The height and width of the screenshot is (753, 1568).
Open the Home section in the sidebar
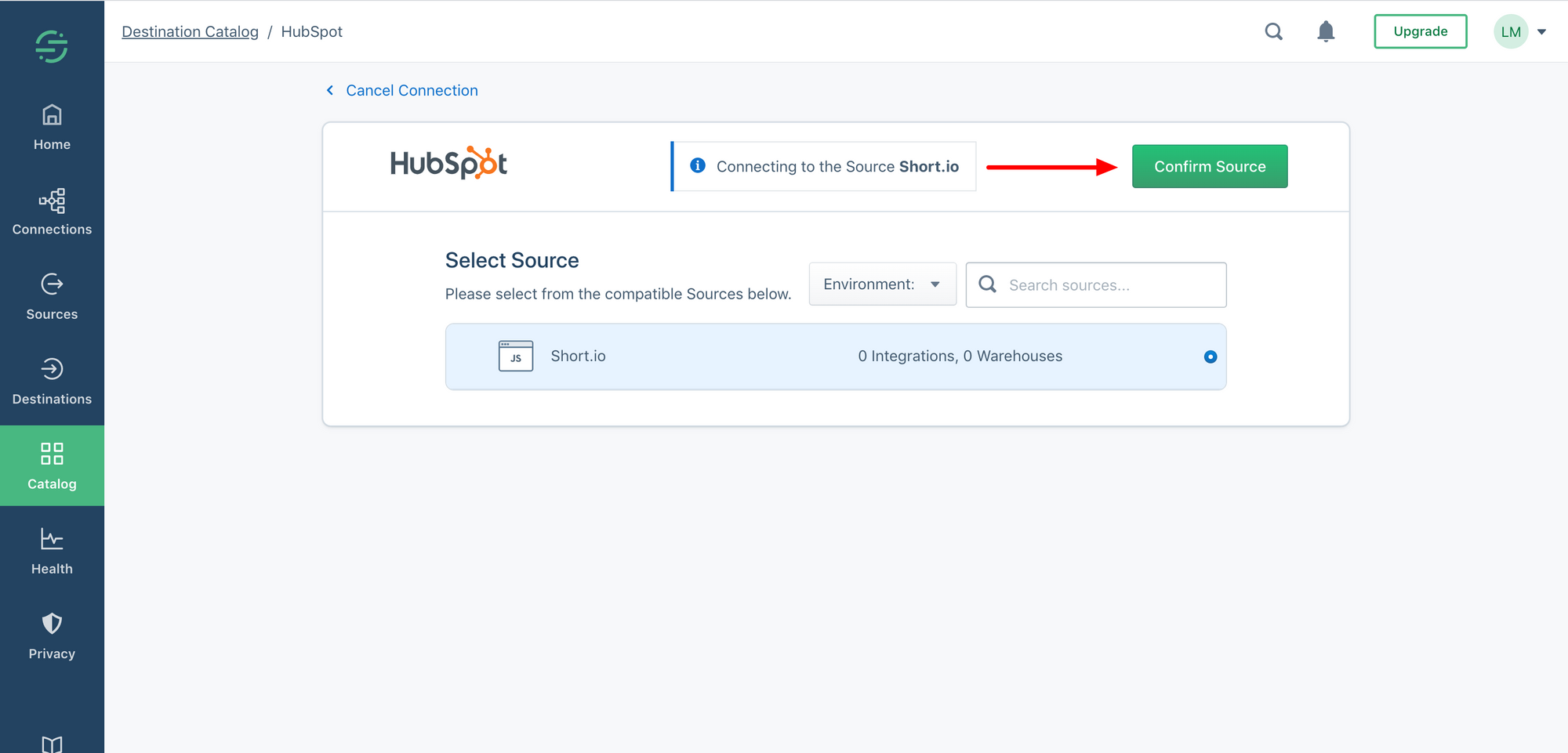pyautogui.click(x=52, y=127)
